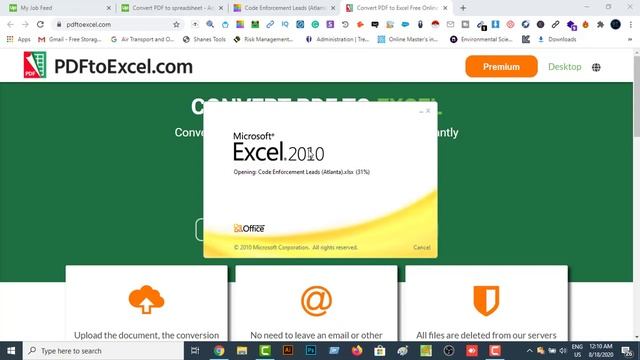
Task: Go forward one page in browser history
Action: [25, 24]
